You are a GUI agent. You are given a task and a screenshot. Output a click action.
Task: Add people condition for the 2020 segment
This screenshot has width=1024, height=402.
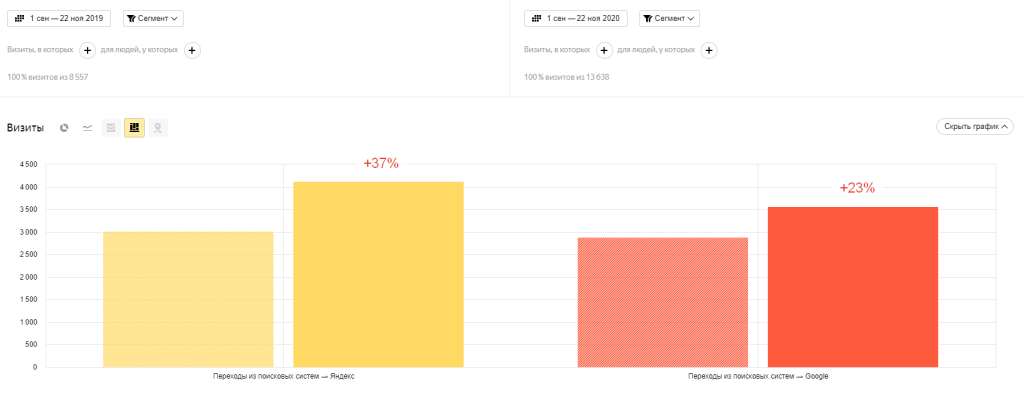pos(709,50)
